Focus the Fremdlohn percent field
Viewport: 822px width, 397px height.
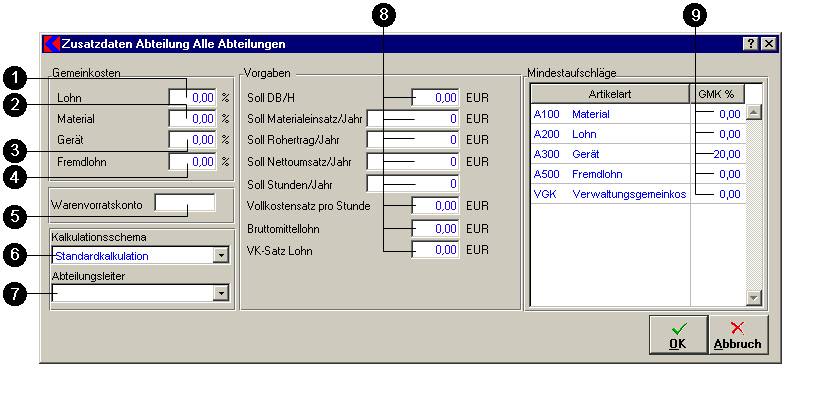point(192,162)
